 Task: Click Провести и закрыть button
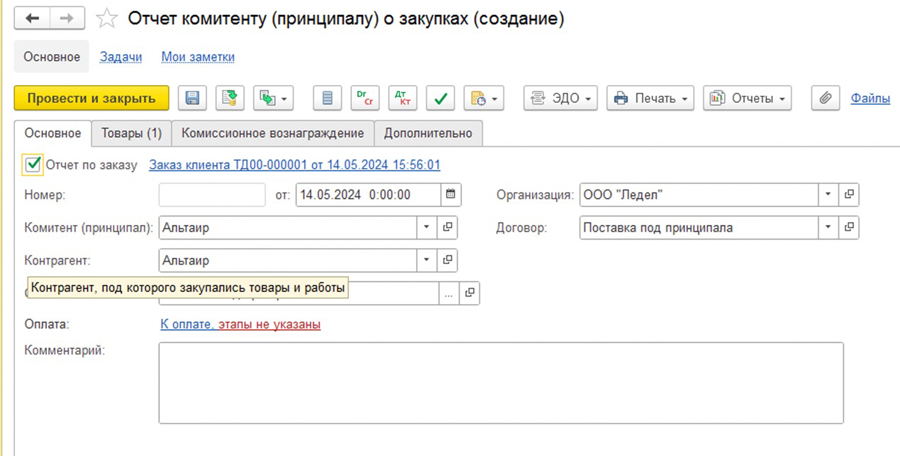[91, 98]
